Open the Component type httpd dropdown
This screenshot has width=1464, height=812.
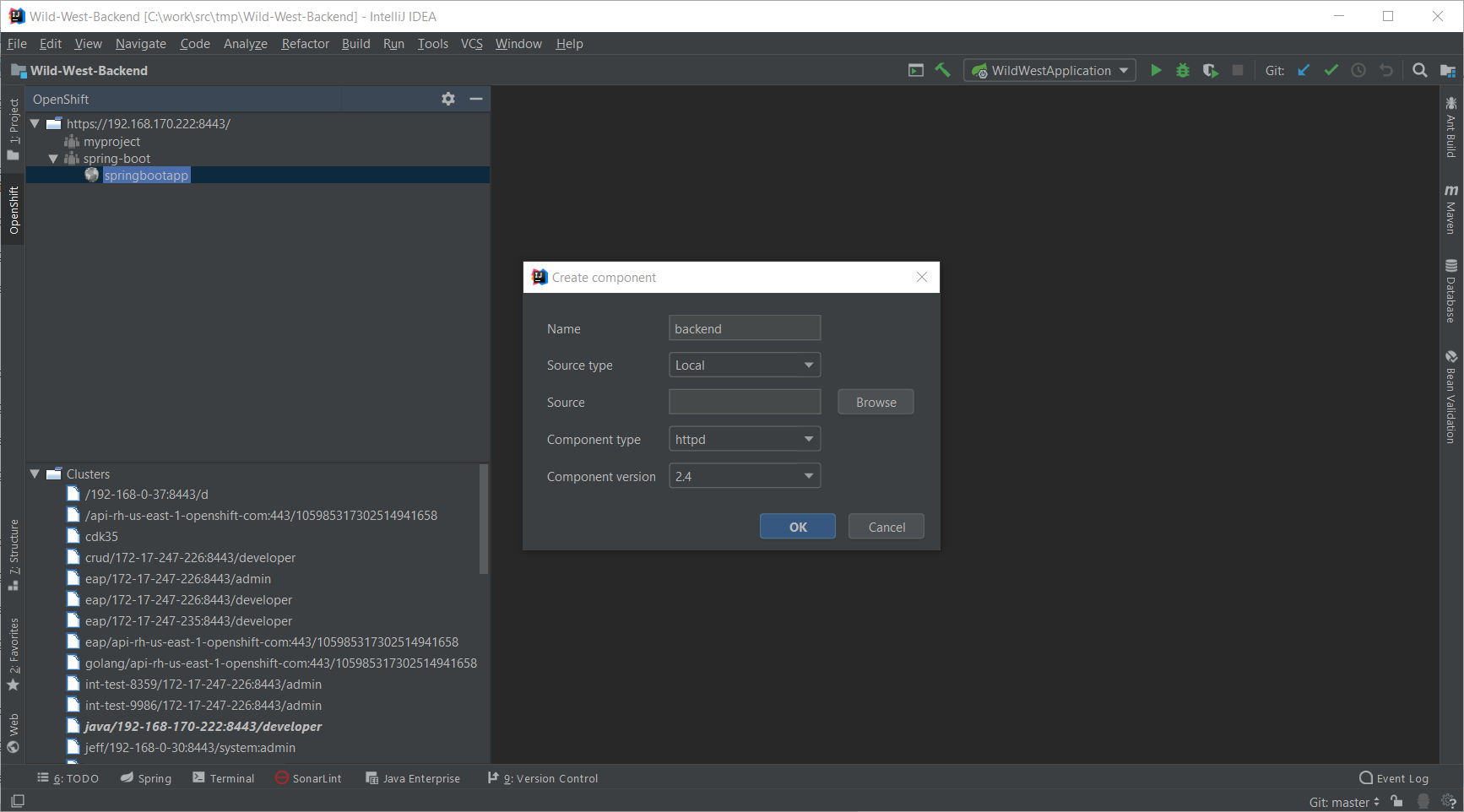[x=745, y=440]
